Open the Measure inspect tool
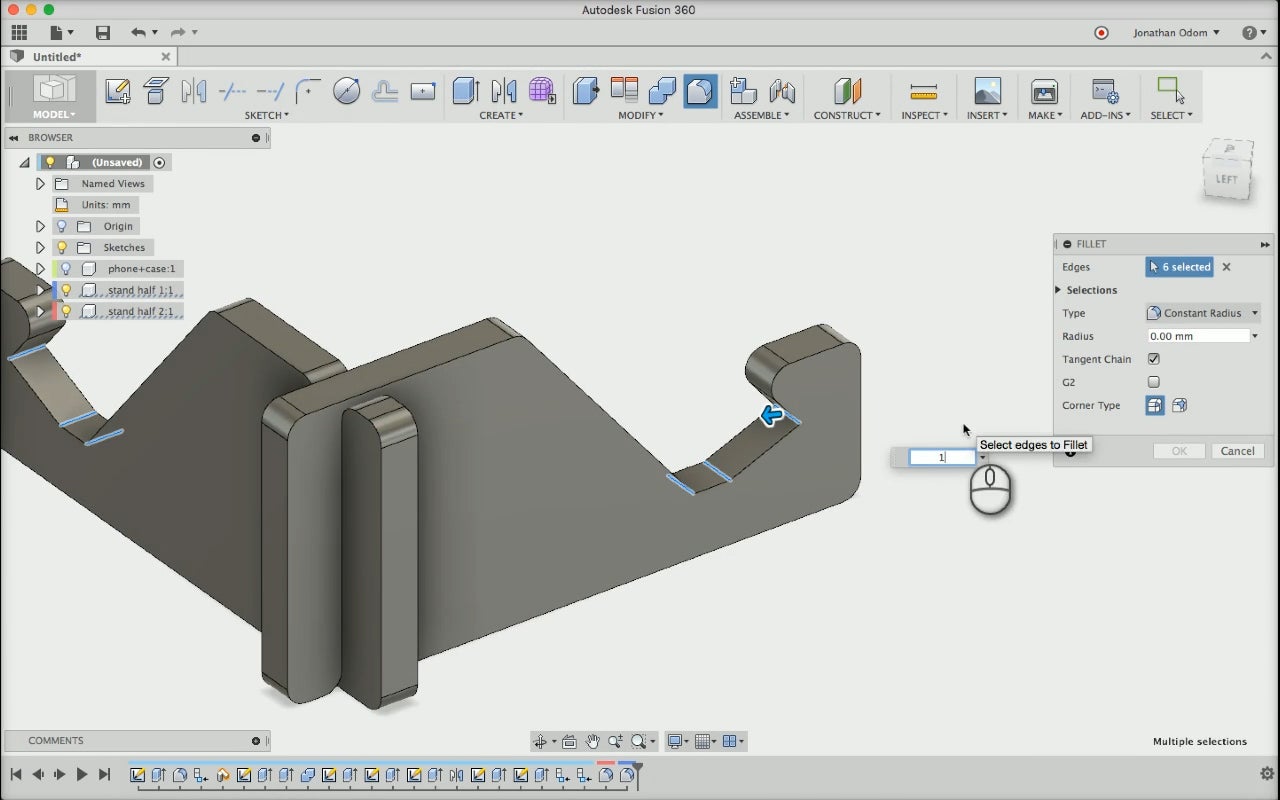Image resolution: width=1280 pixels, height=800 pixels. tap(924, 91)
